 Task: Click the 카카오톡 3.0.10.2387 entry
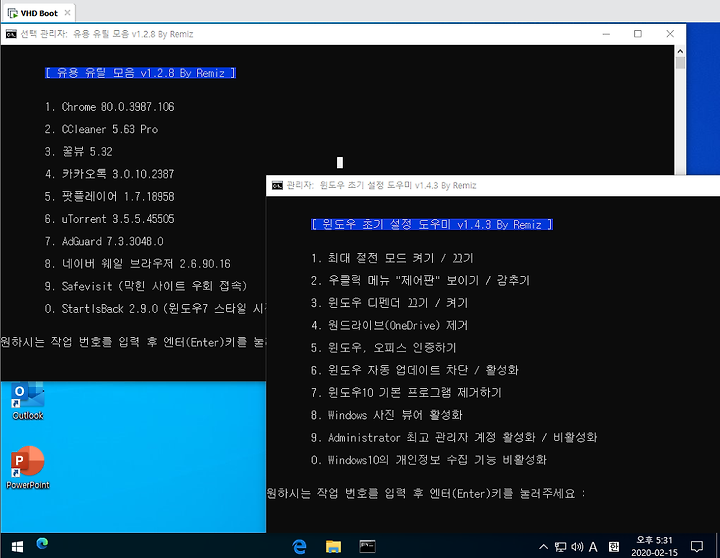coord(109,174)
